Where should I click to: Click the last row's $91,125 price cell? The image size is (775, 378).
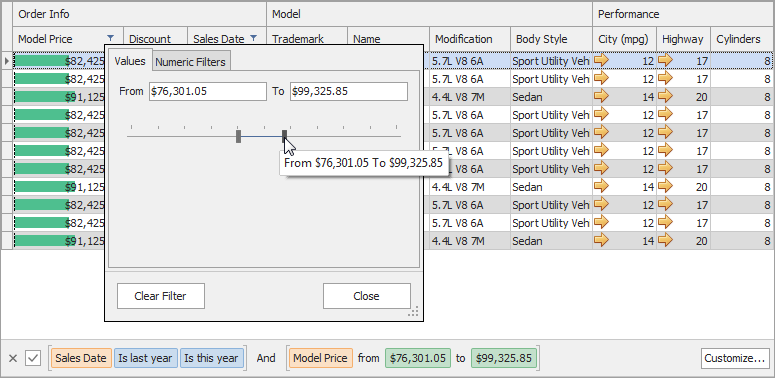click(x=59, y=241)
